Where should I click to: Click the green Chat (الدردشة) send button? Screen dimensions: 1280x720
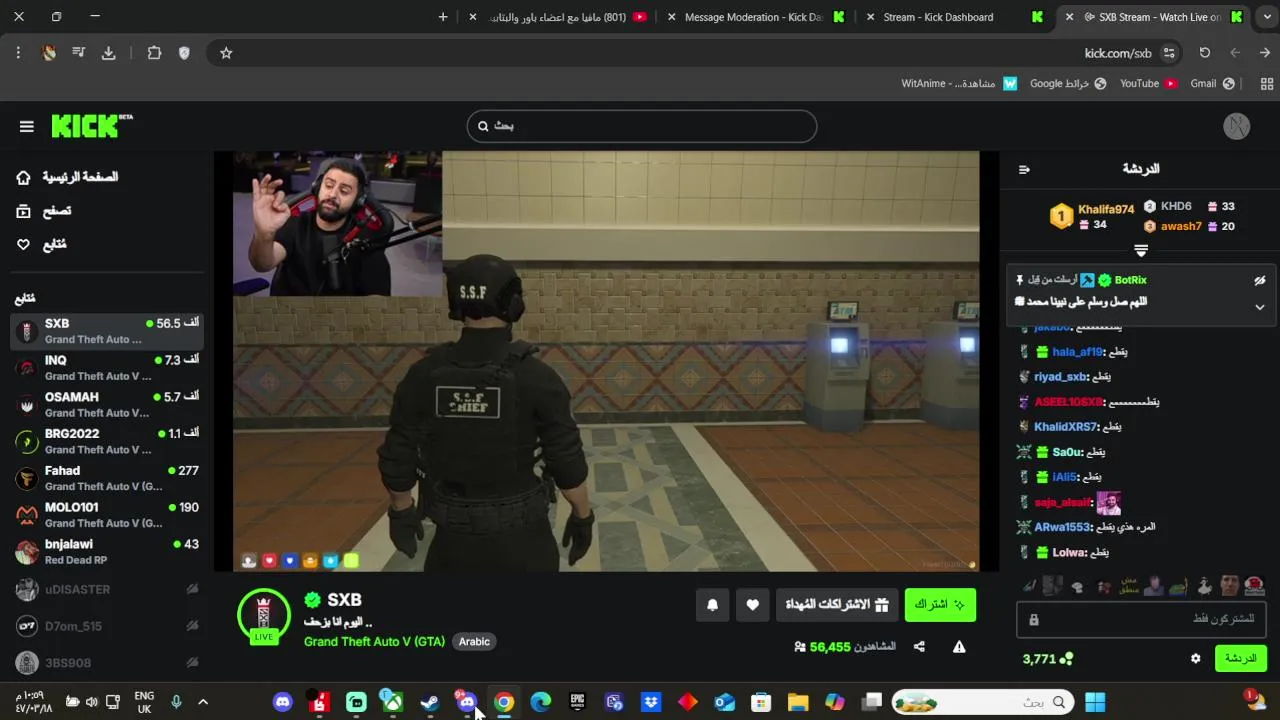pyautogui.click(x=1241, y=658)
